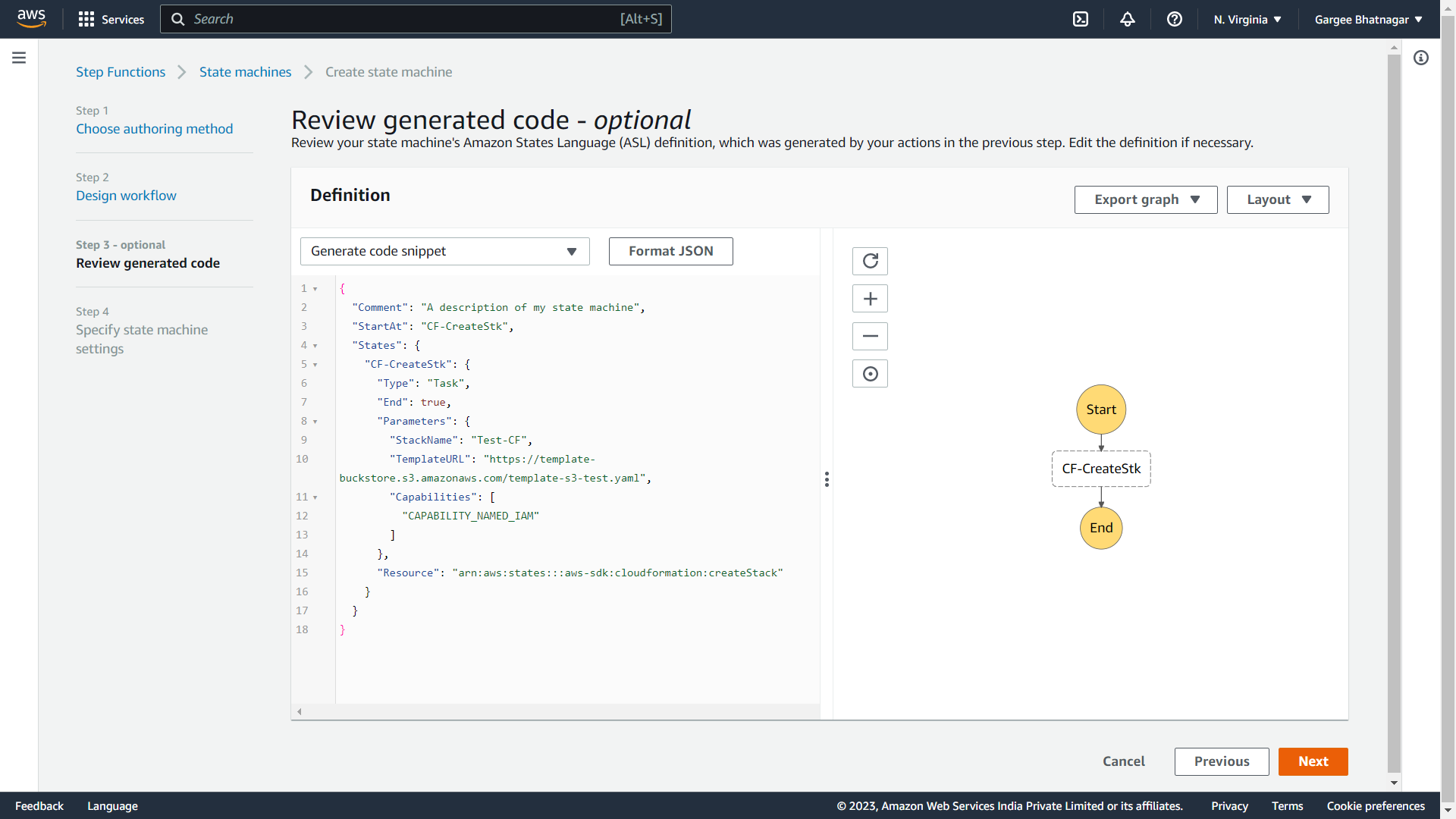Center the workflow graph view

pos(870,374)
